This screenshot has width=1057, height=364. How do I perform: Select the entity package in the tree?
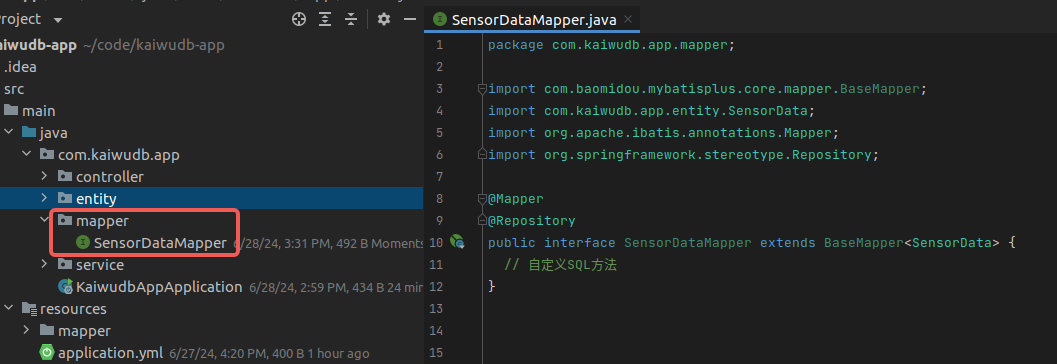coord(96,199)
